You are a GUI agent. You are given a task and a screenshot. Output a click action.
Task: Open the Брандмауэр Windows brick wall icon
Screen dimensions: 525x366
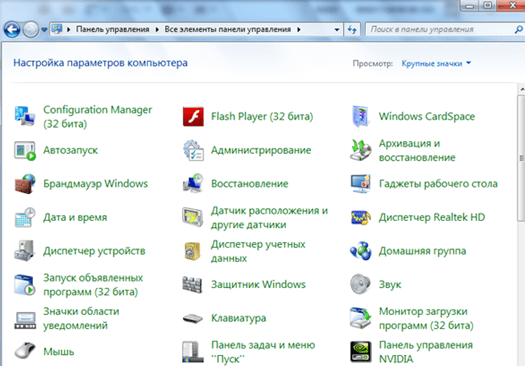25,184
